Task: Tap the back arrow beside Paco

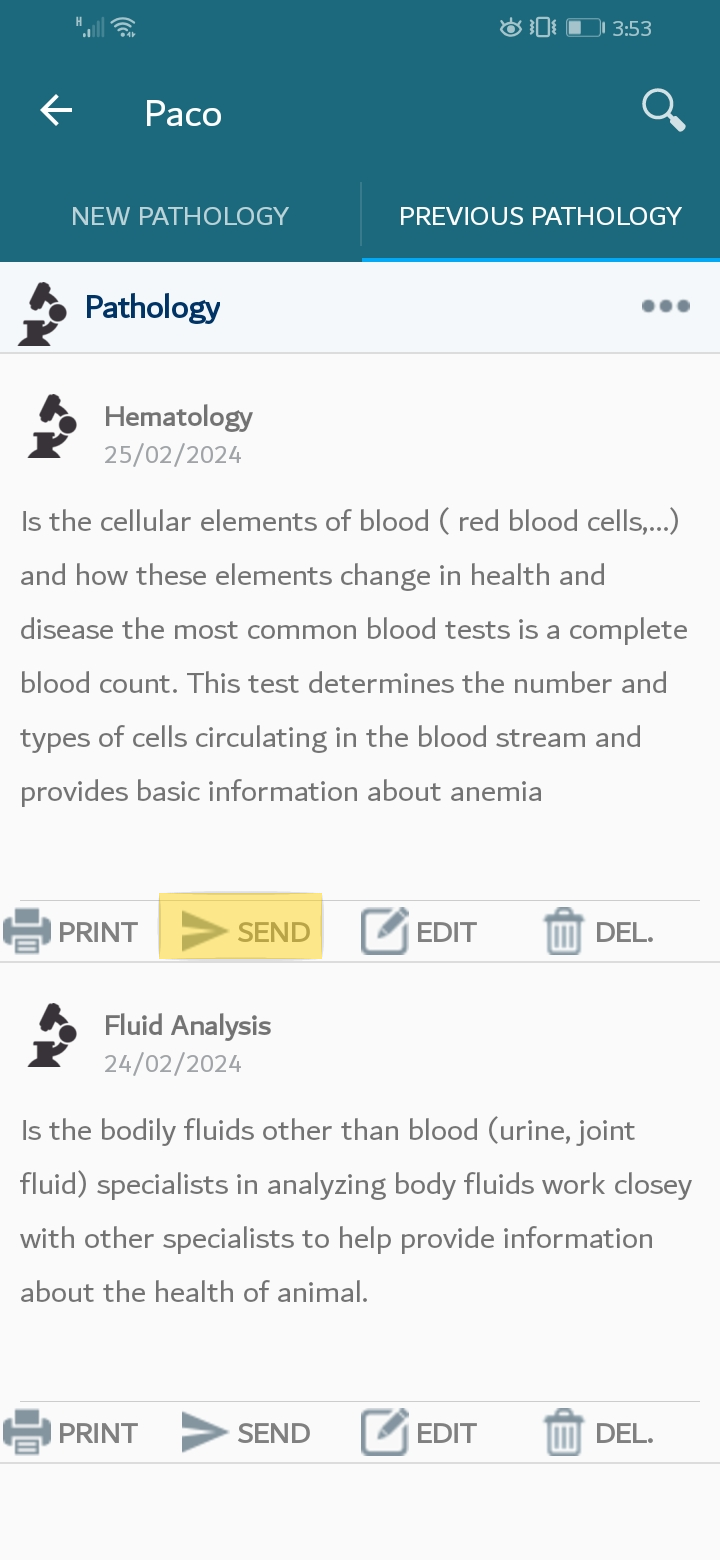Action: 57,111
